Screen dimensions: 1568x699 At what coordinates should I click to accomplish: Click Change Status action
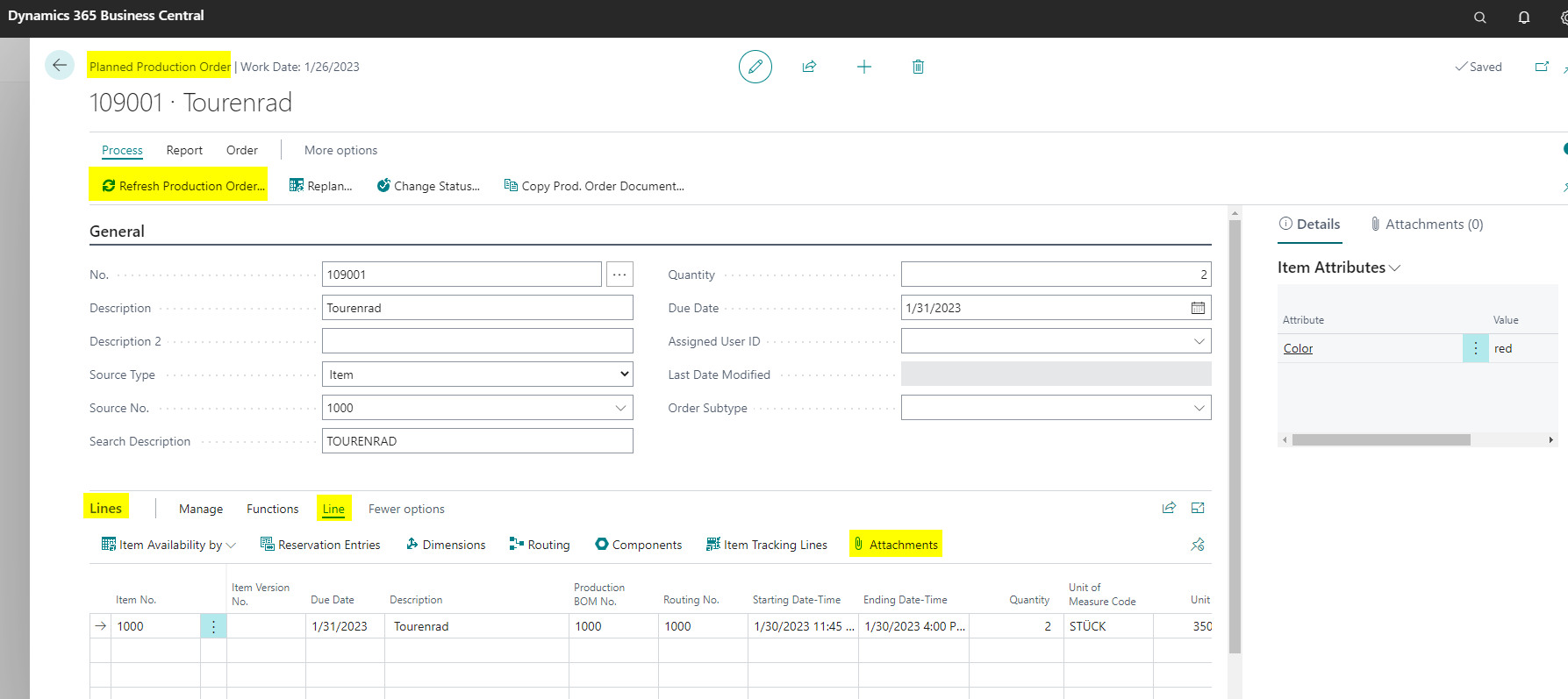[428, 186]
